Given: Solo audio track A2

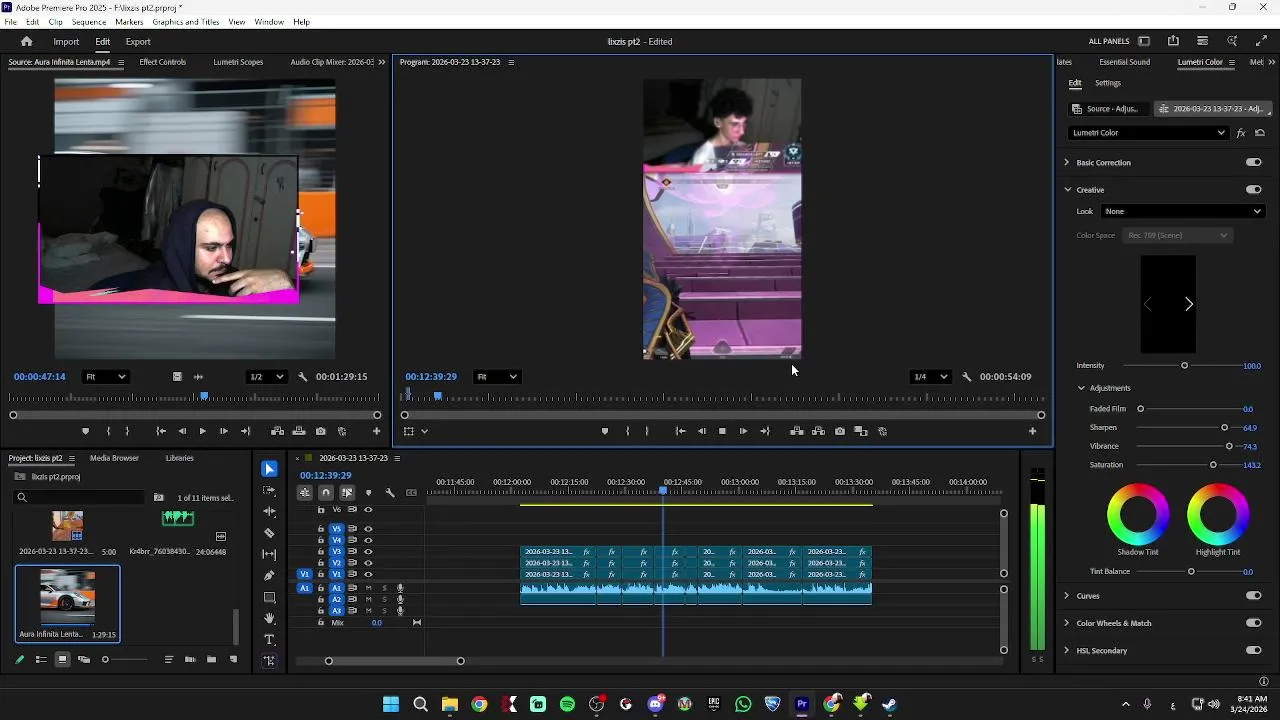Looking at the screenshot, I should coord(384,599).
